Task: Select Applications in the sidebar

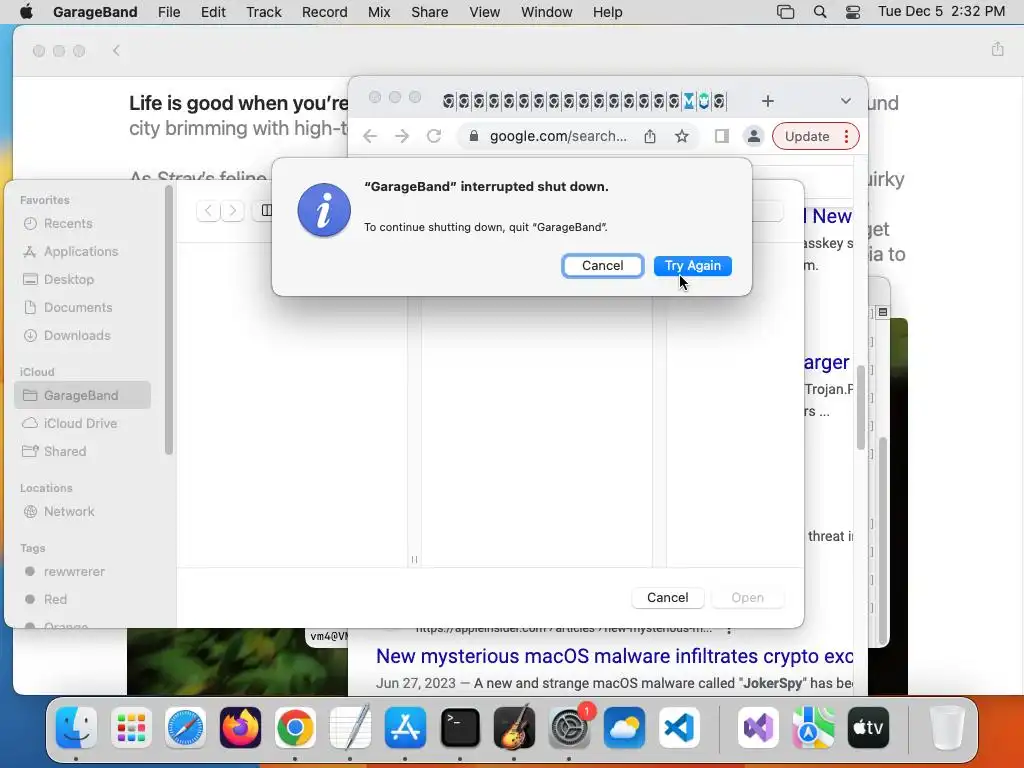Action: click(82, 251)
